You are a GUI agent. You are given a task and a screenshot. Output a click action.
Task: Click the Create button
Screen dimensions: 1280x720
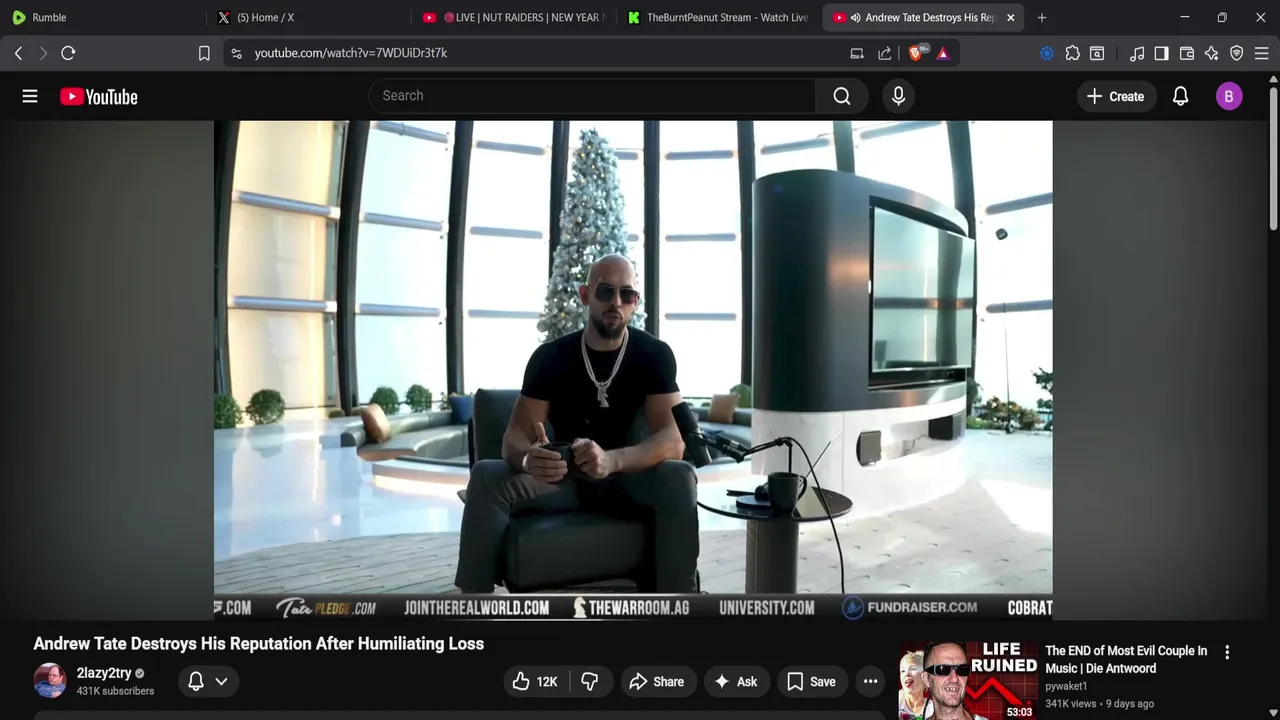1116,96
